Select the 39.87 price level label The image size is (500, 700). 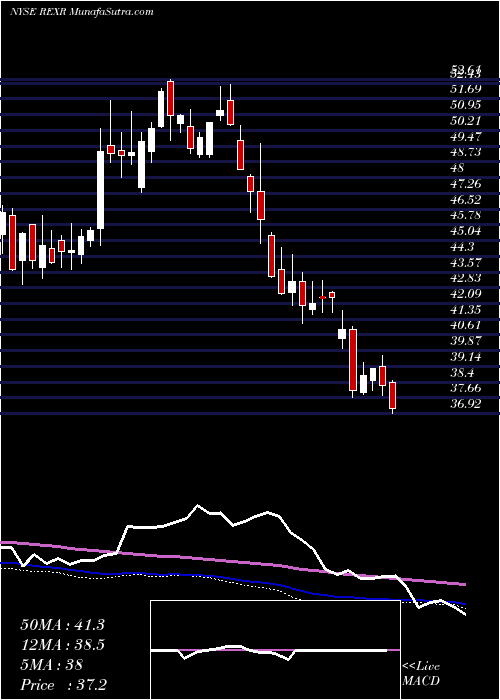tap(465, 341)
